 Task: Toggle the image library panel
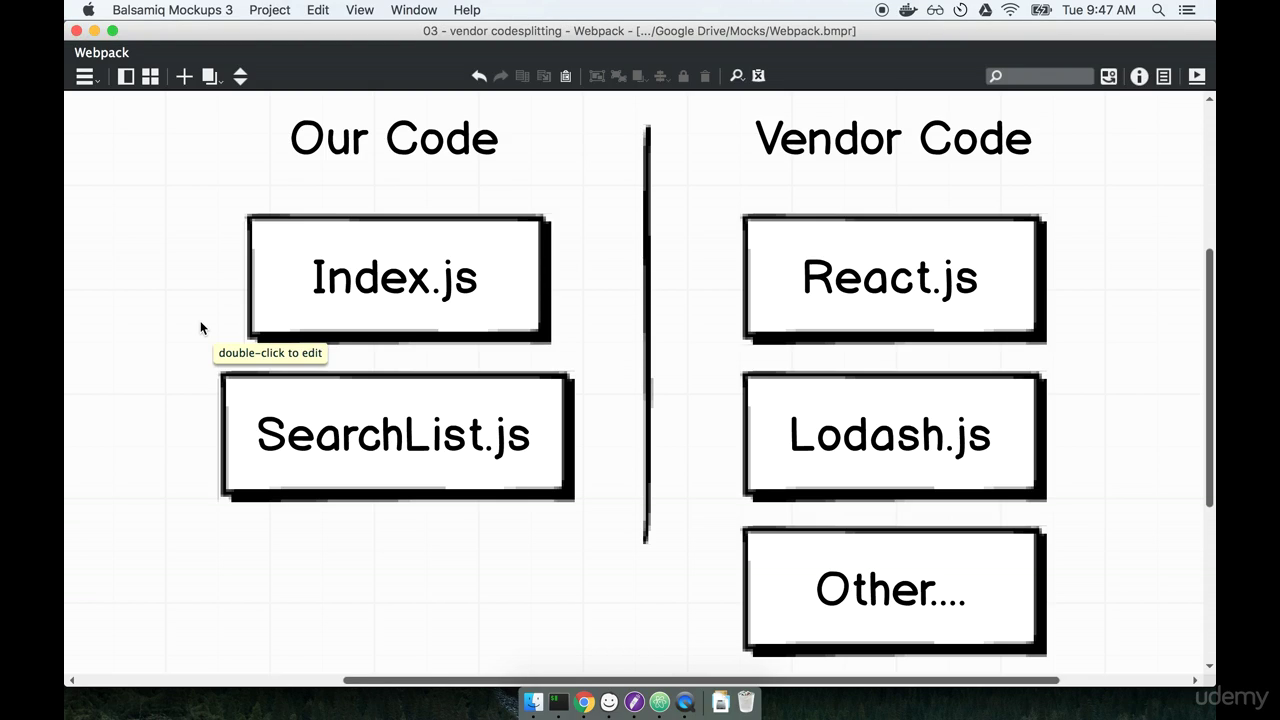tap(1108, 76)
